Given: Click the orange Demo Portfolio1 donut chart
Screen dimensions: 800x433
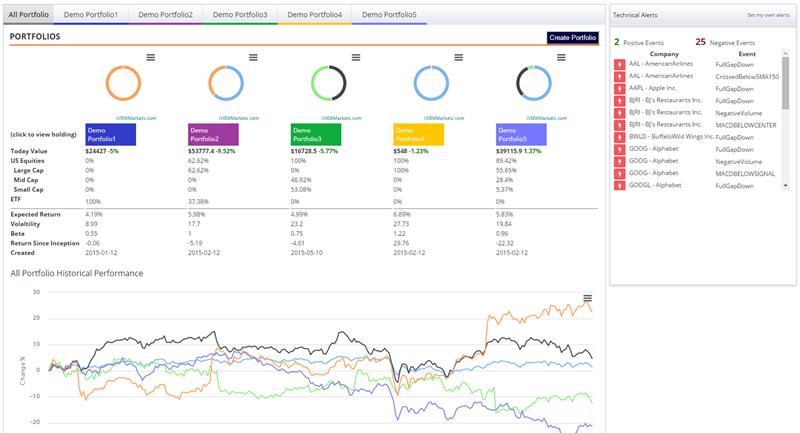Looking at the screenshot, I should tap(123, 83).
